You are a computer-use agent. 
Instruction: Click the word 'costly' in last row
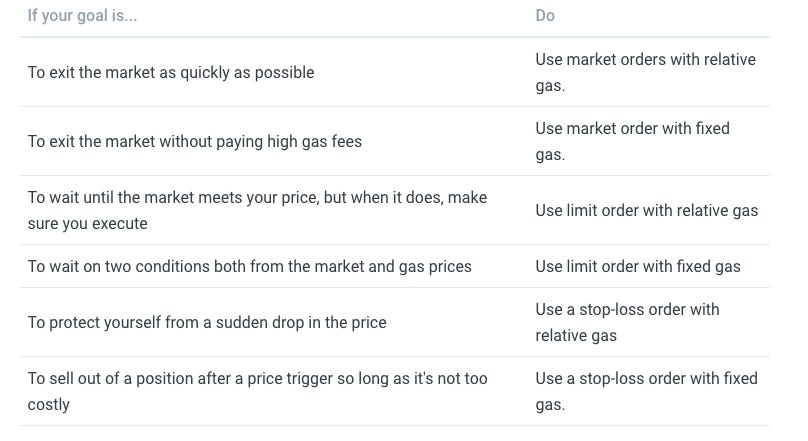click(x=48, y=405)
